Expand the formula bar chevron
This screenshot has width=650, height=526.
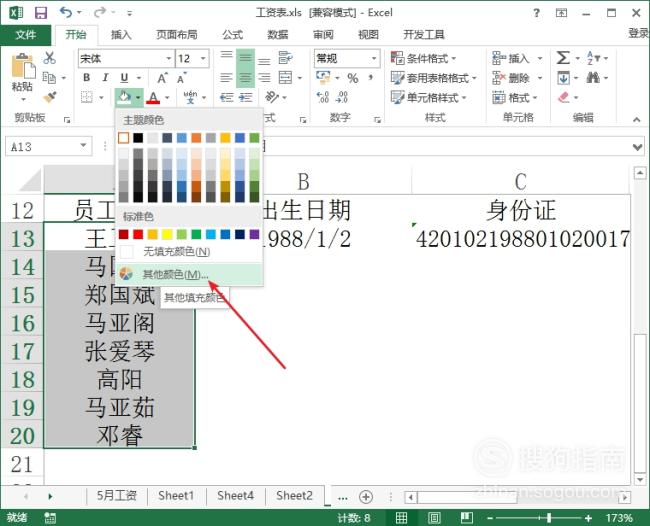point(638,146)
